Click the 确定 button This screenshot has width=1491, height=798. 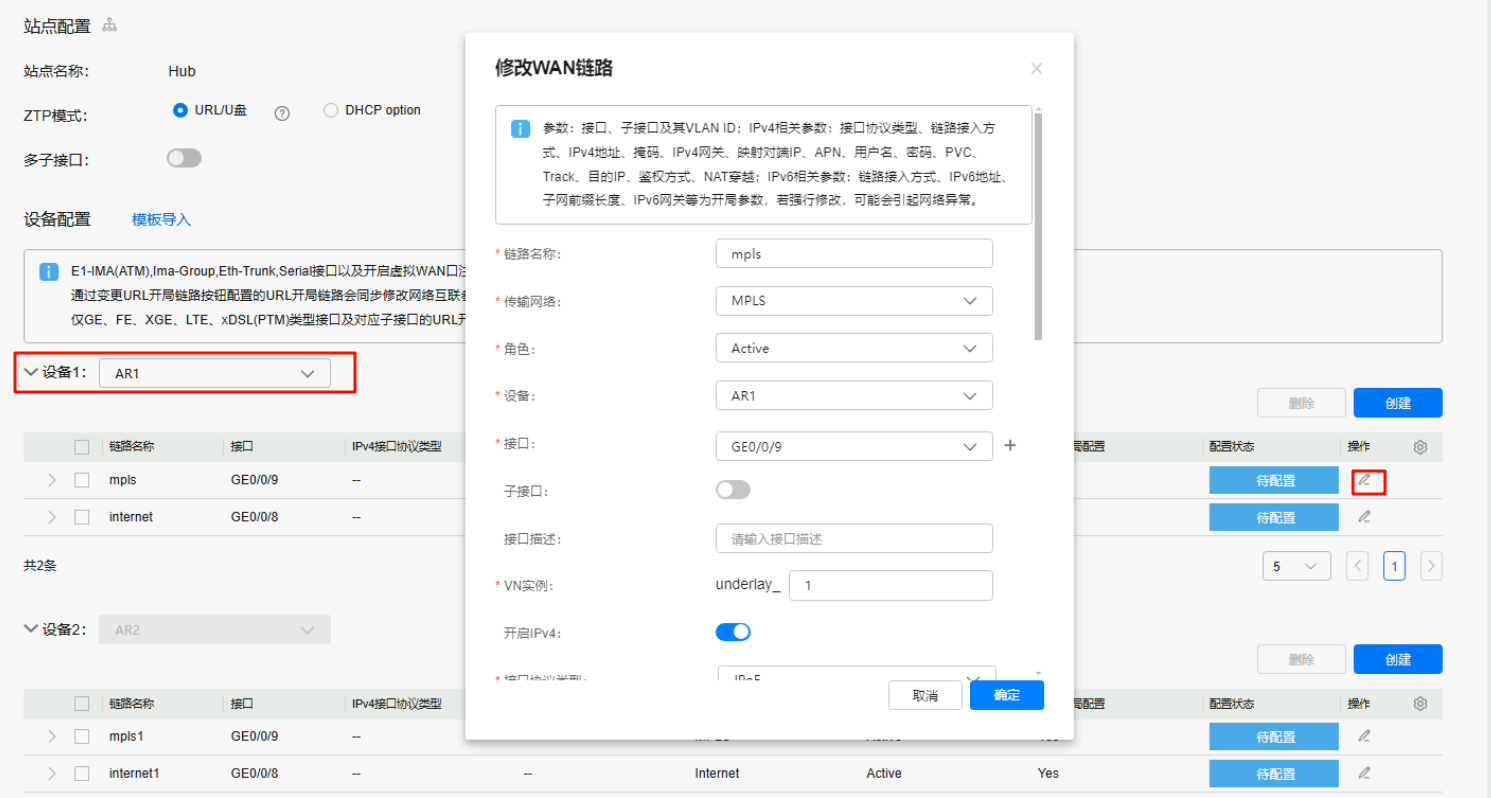click(1006, 696)
